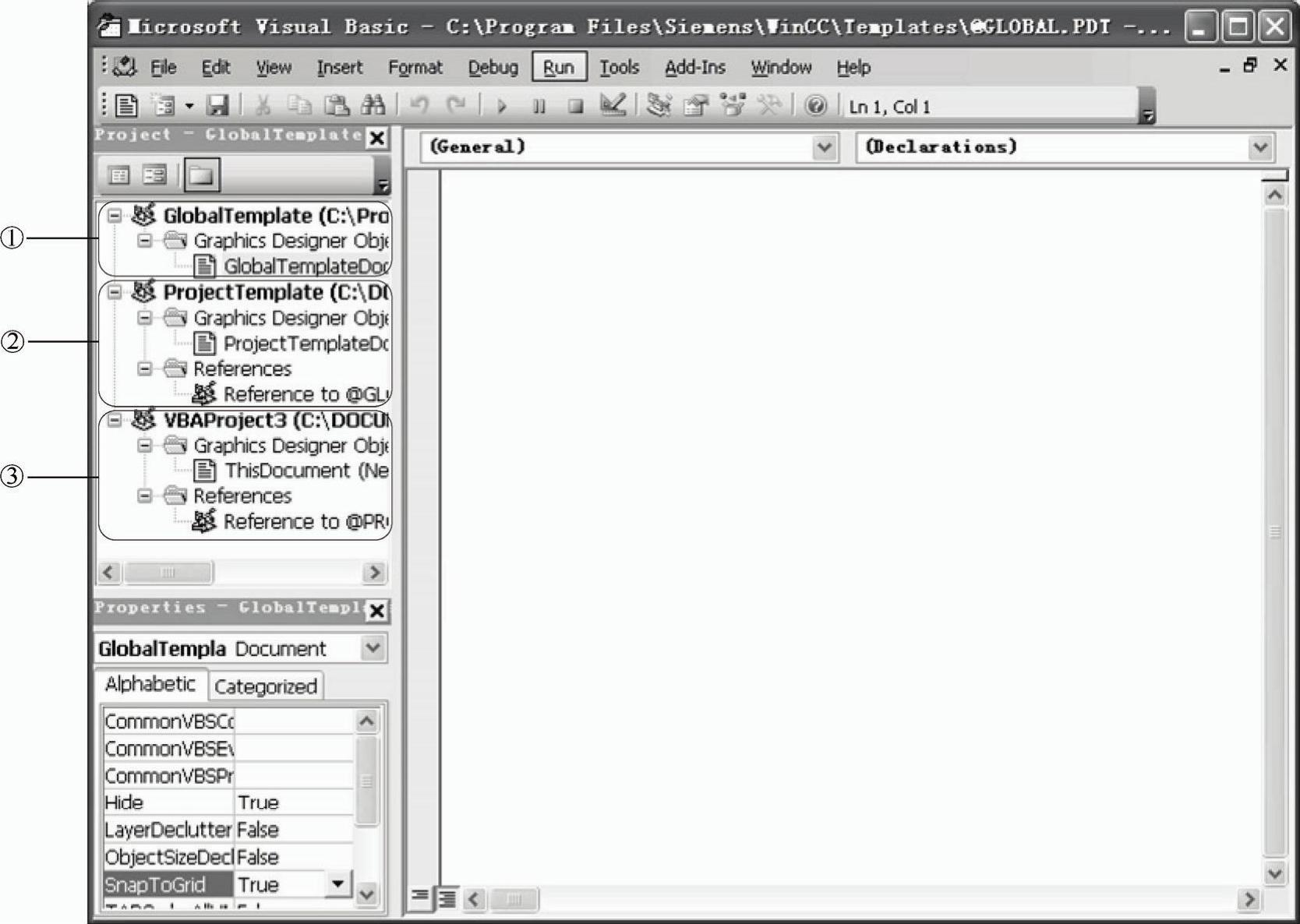This screenshot has height=924, width=1300.
Task: Open the GlobalTemplate Document object dropdown in Properties
Action: click(x=373, y=647)
